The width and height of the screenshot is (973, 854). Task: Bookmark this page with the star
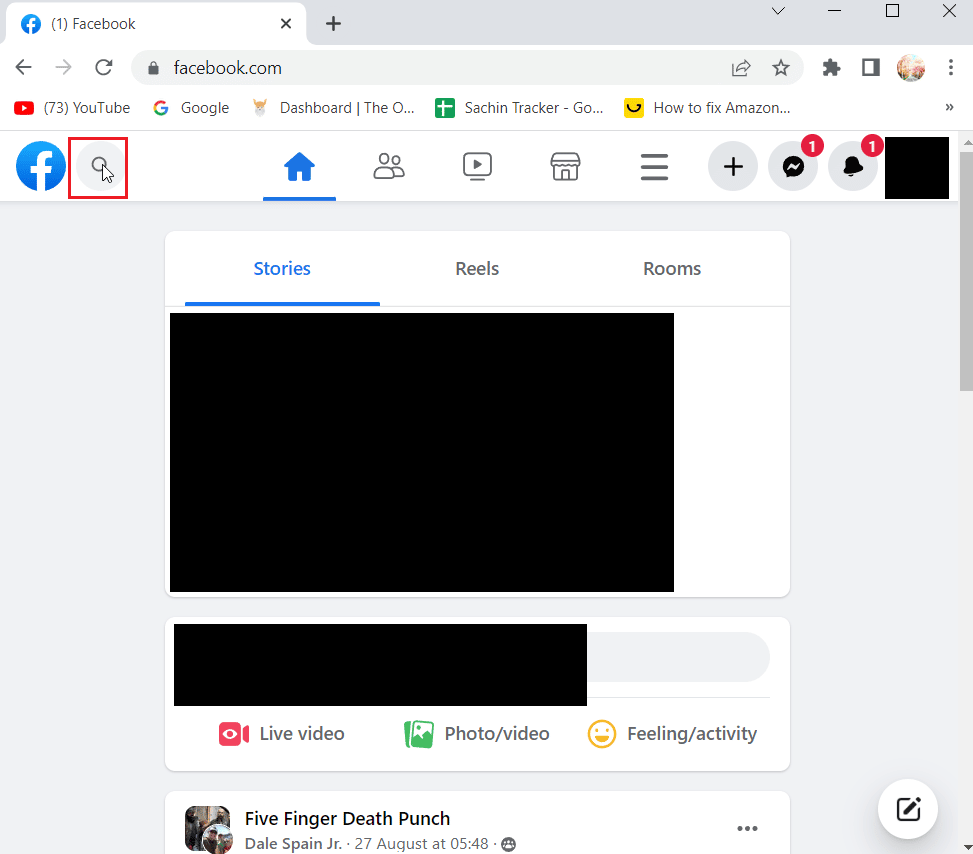tap(781, 68)
